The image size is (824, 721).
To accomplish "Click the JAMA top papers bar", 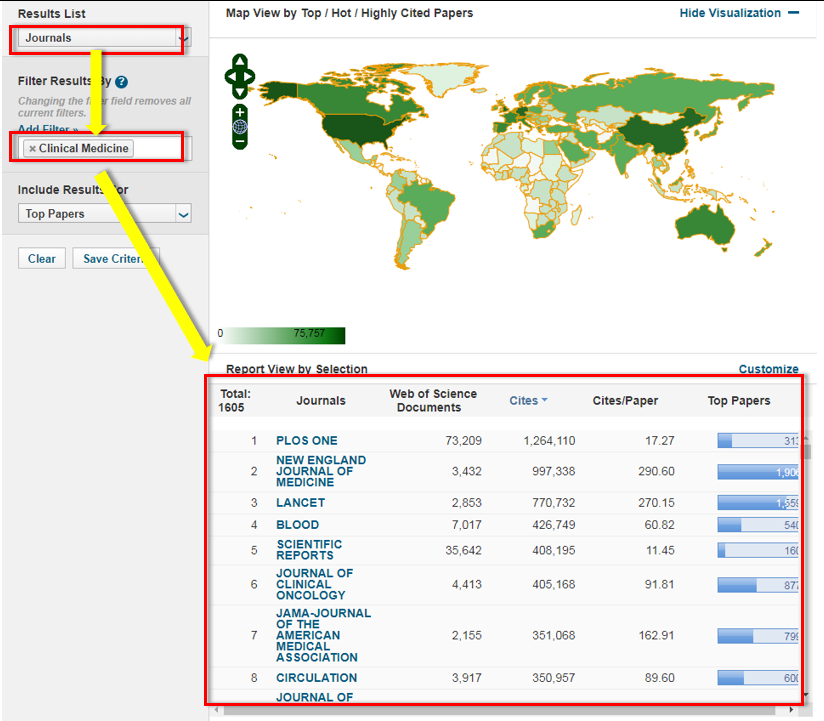I will point(758,635).
